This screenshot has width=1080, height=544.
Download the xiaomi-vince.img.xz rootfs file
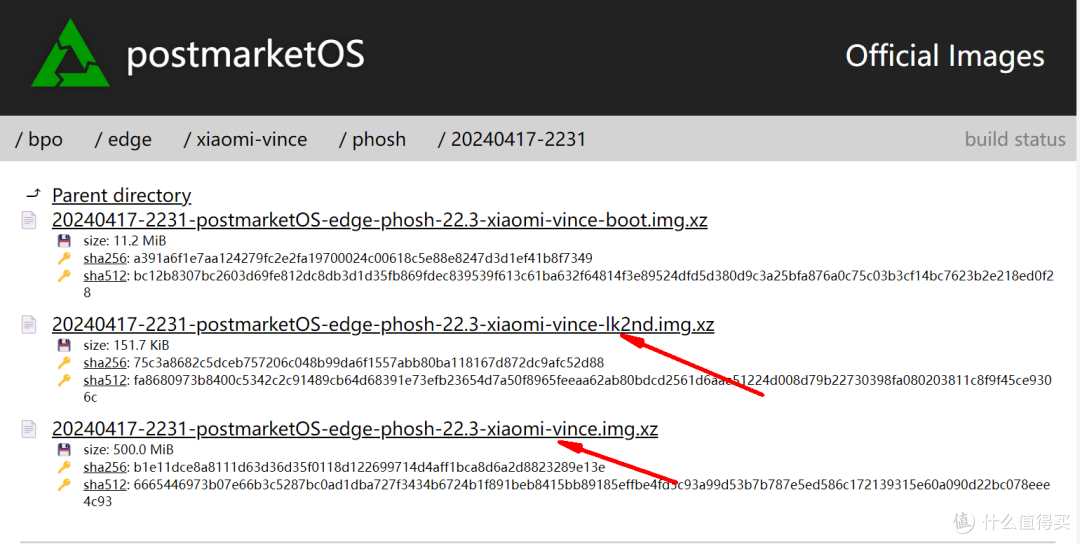tap(355, 429)
